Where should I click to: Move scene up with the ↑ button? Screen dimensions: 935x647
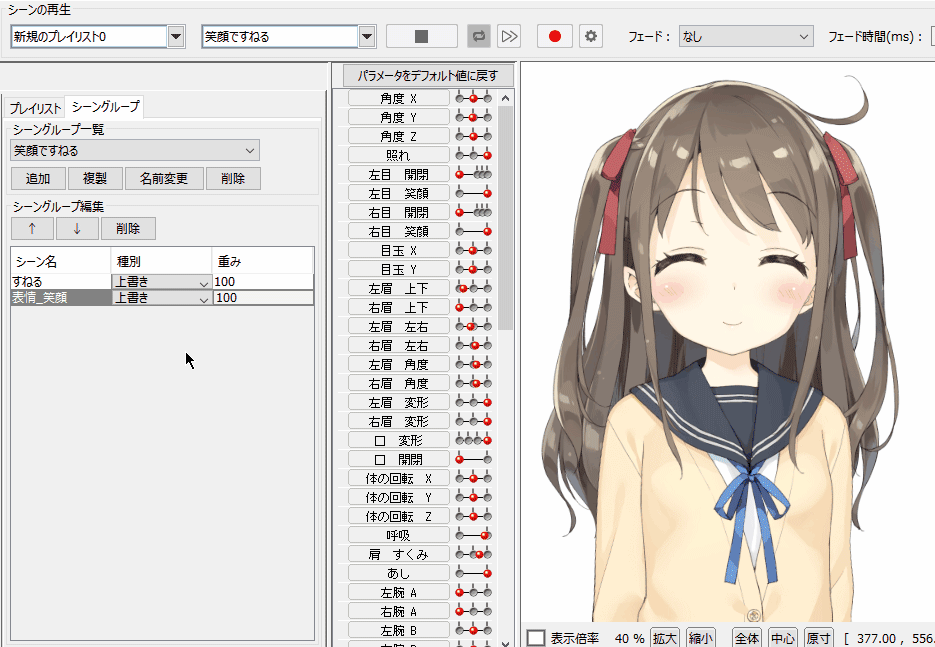32,228
